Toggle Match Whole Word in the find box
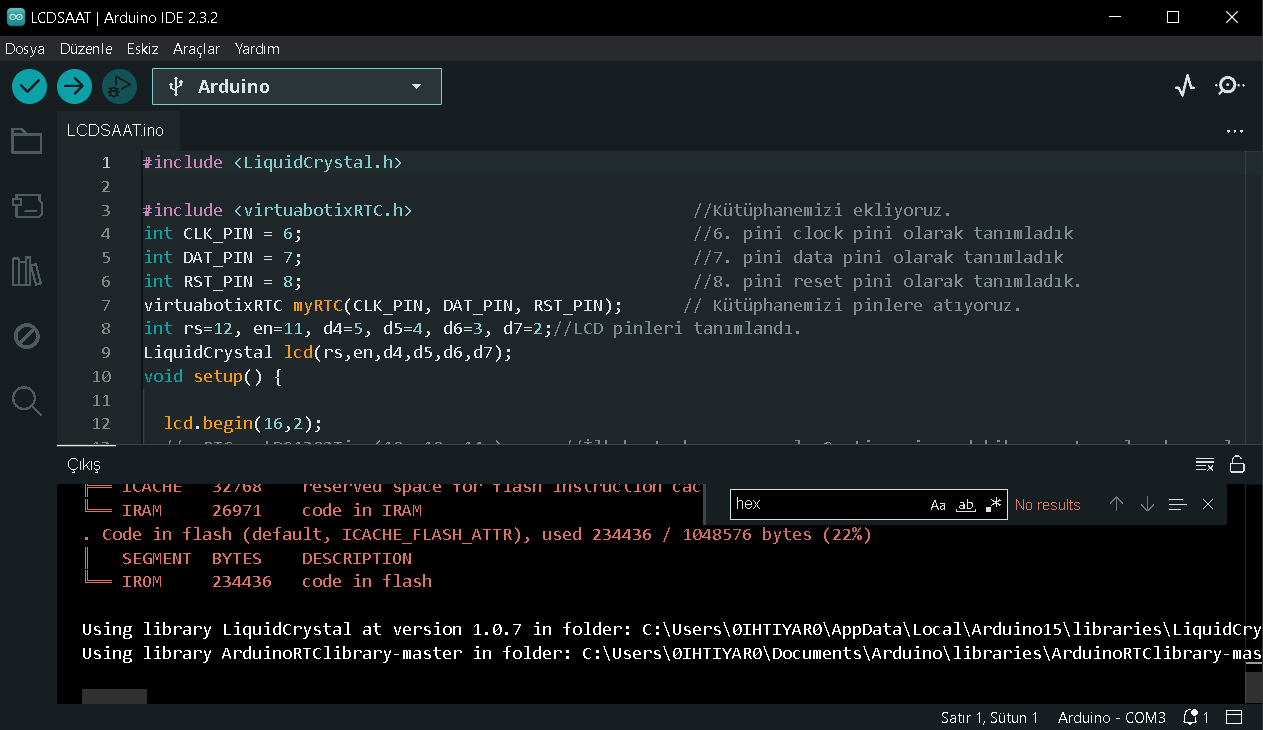1263x730 pixels. click(x=965, y=505)
